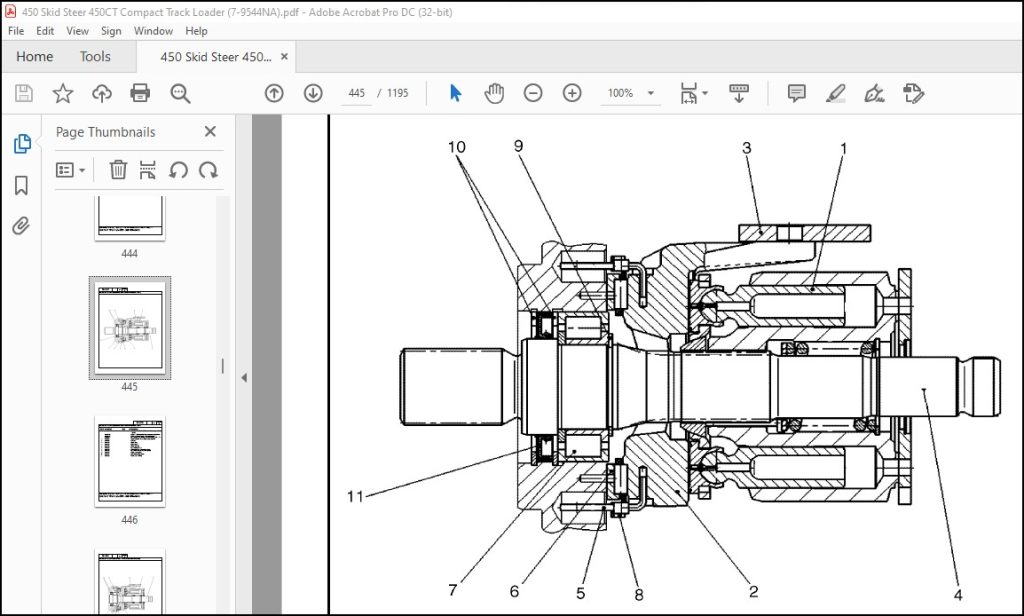Toggle scrolling mode keyboard icon
The height and width of the screenshot is (616, 1024).
(739, 93)
